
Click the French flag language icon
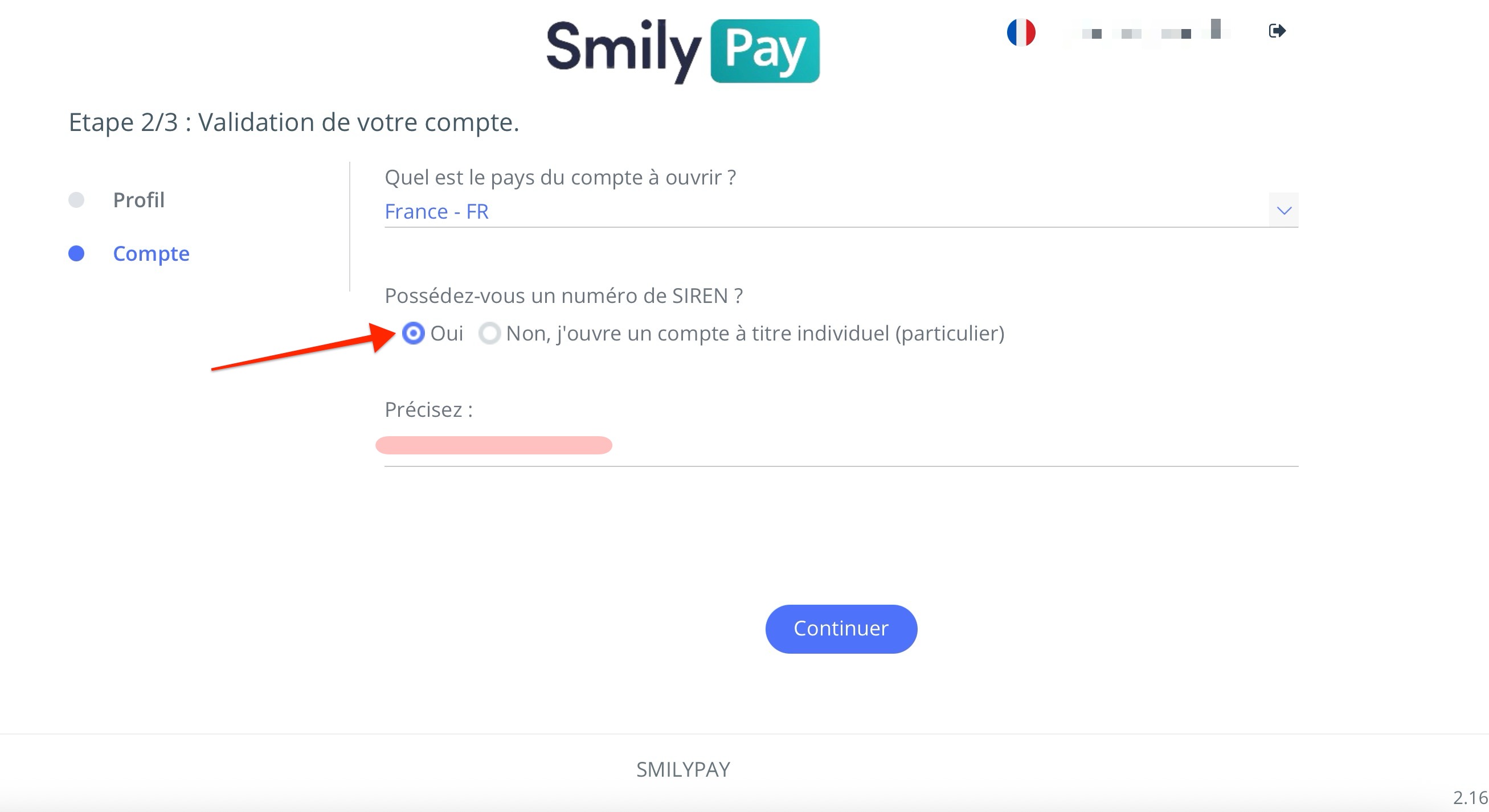(x=1021, y=32)
